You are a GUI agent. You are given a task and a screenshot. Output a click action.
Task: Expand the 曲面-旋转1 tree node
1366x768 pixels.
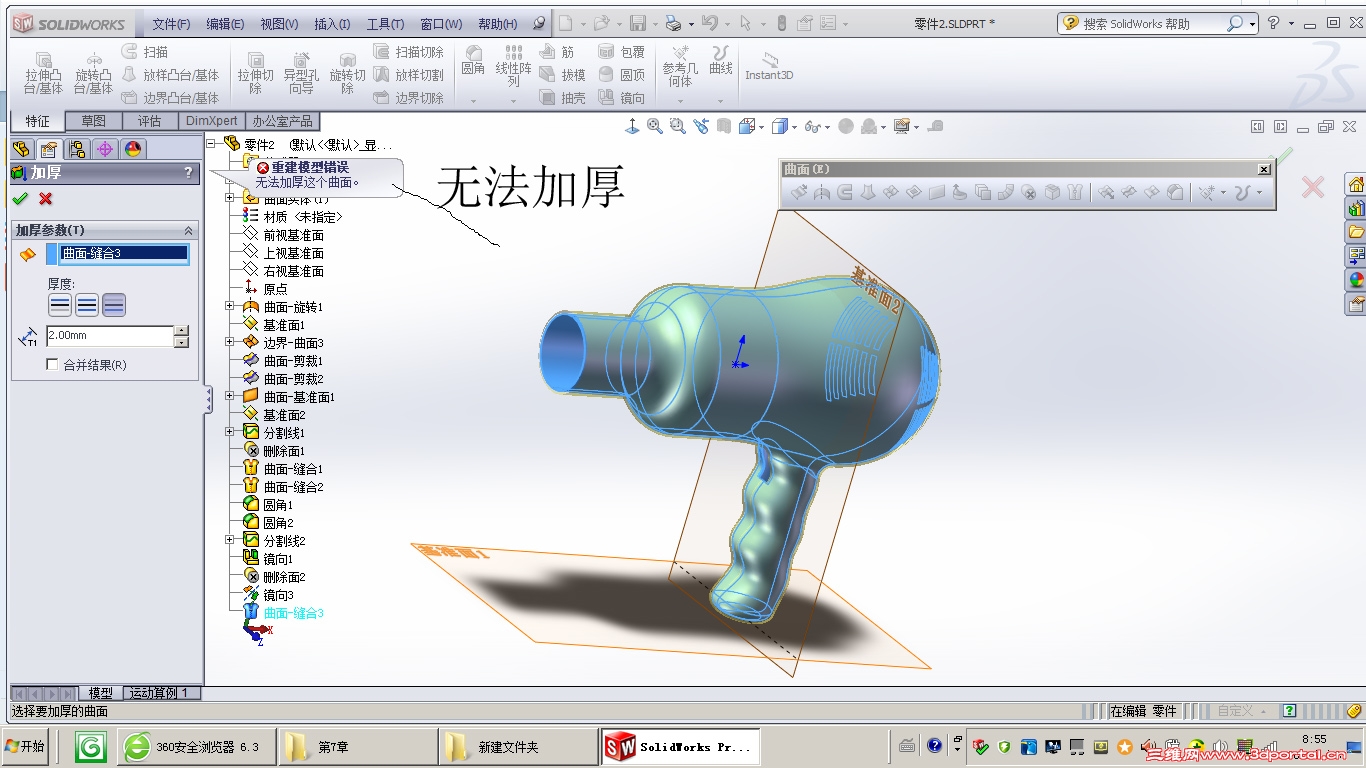(230, 307)
